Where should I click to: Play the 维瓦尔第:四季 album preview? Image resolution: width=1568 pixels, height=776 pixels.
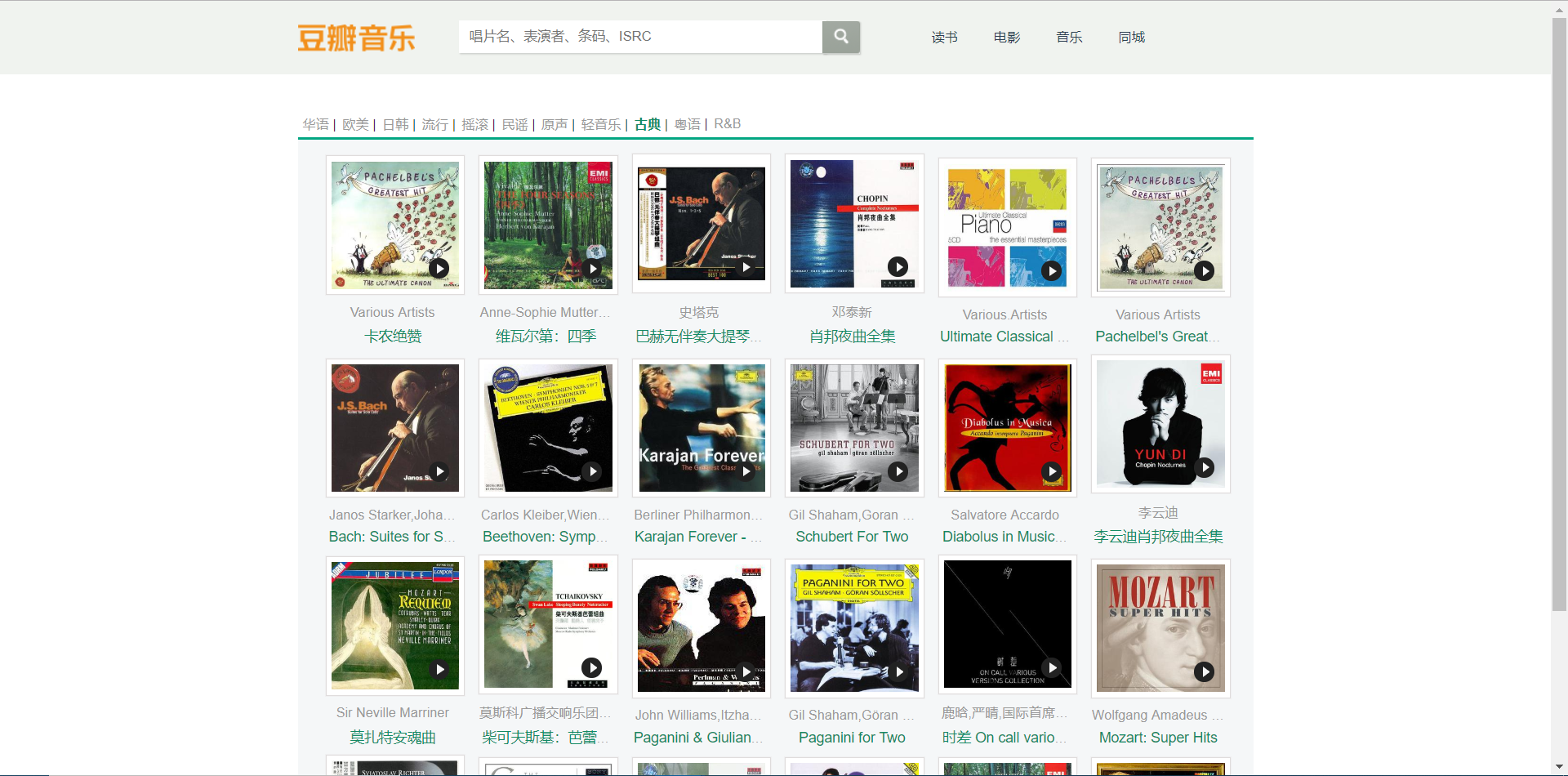point(593,268)
